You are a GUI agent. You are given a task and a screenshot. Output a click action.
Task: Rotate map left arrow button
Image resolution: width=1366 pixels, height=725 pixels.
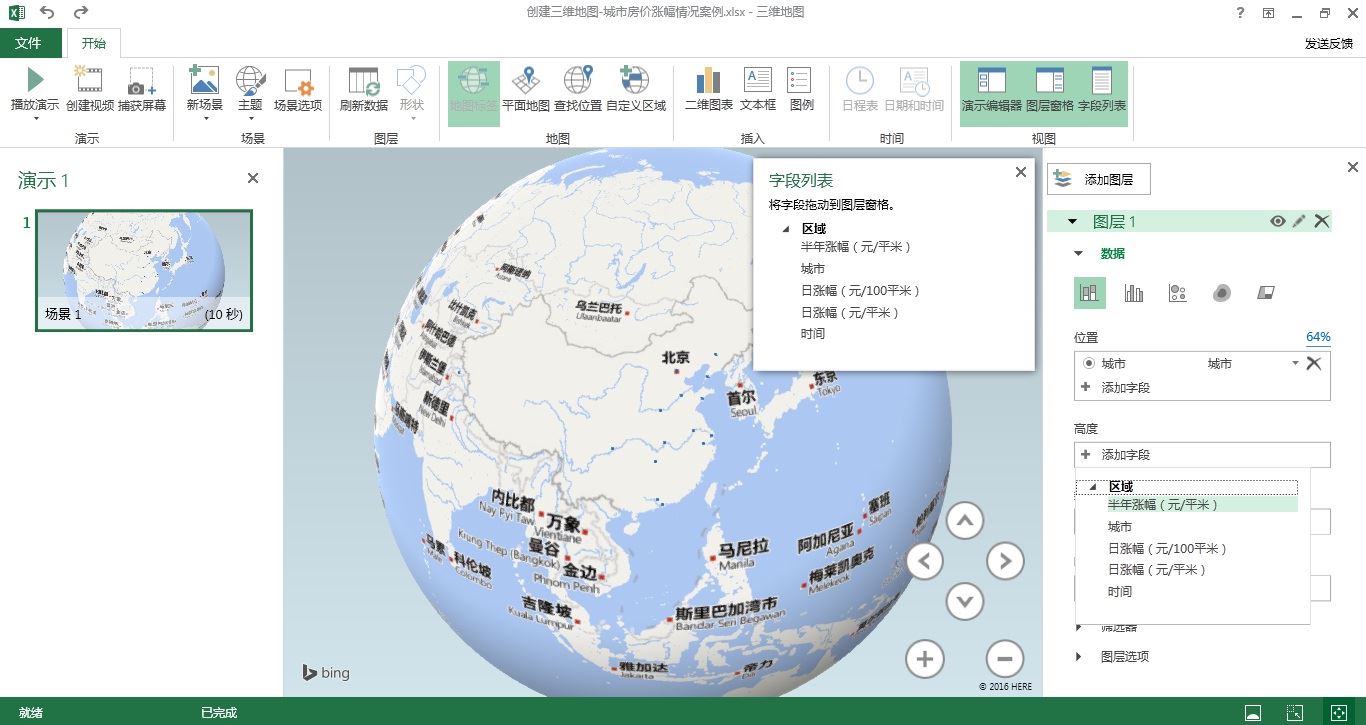coord(925,561)
